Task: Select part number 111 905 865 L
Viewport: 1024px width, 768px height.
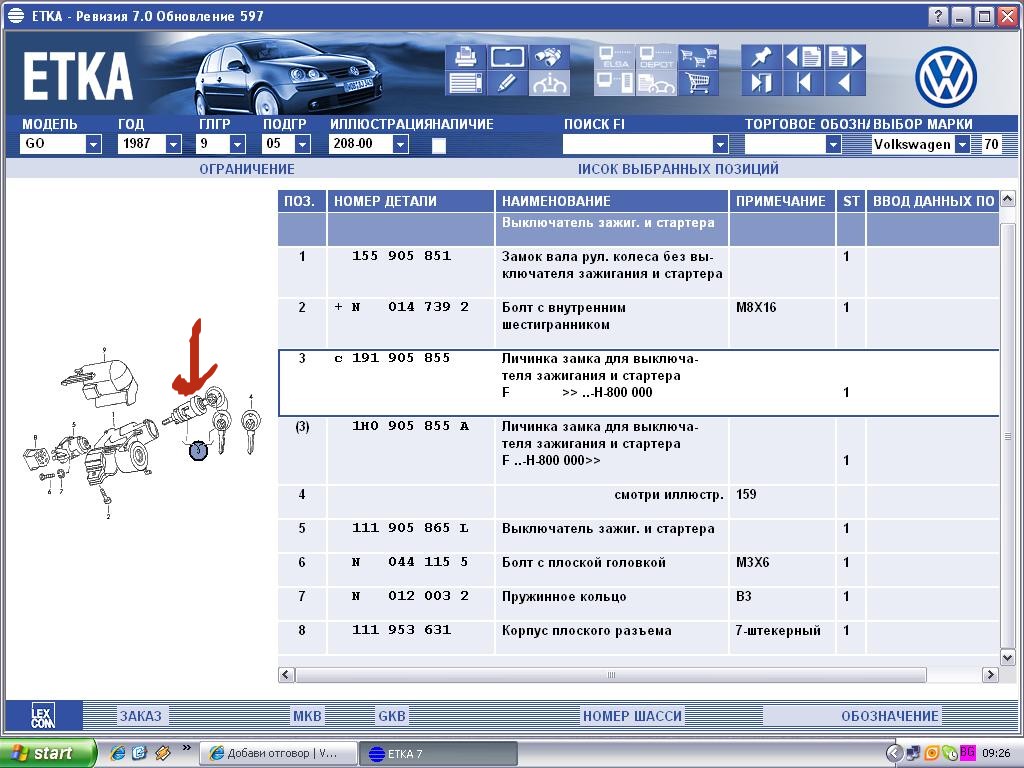Action: click(410, 528)
